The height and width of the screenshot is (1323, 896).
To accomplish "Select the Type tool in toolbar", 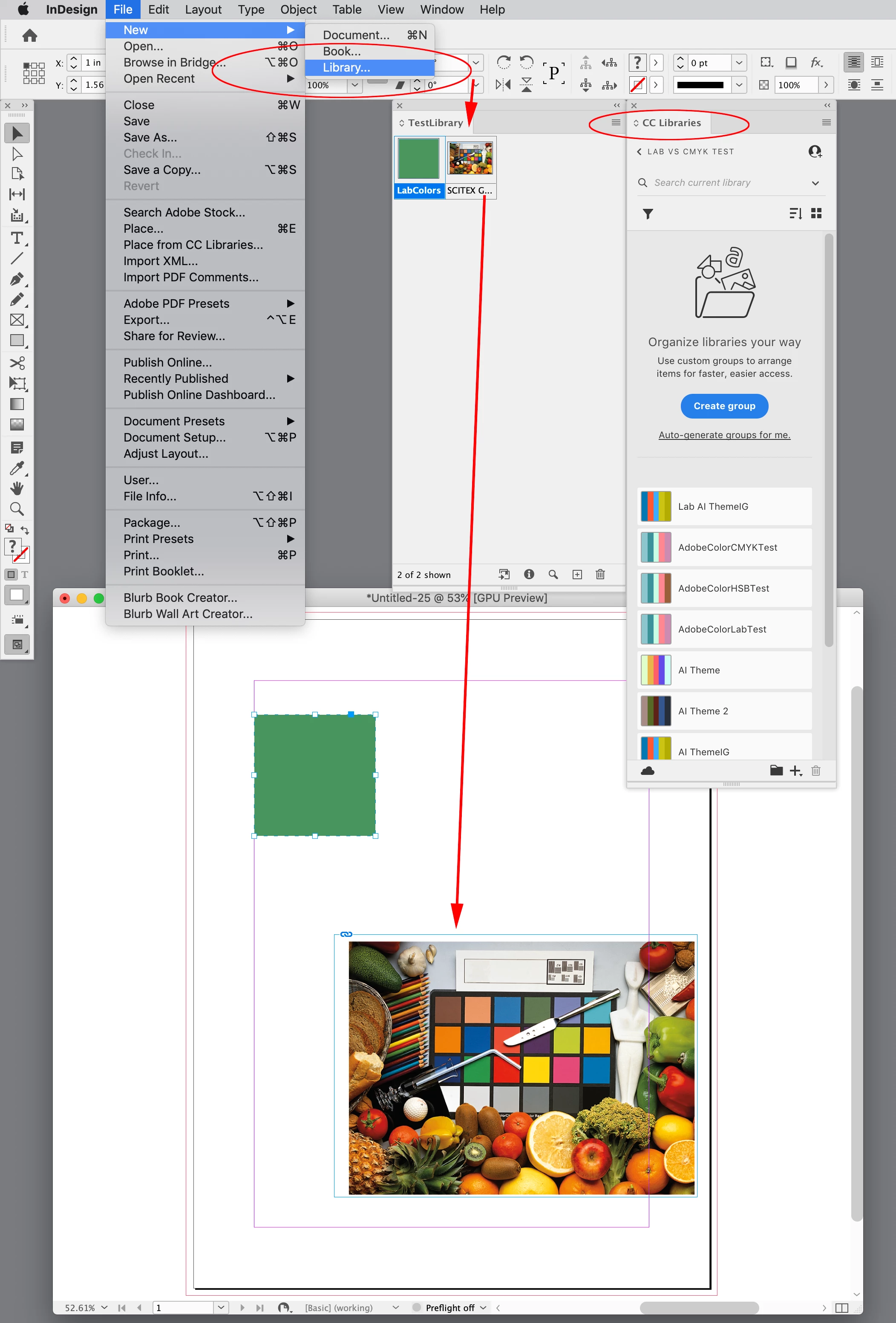I will click(17, 238).
